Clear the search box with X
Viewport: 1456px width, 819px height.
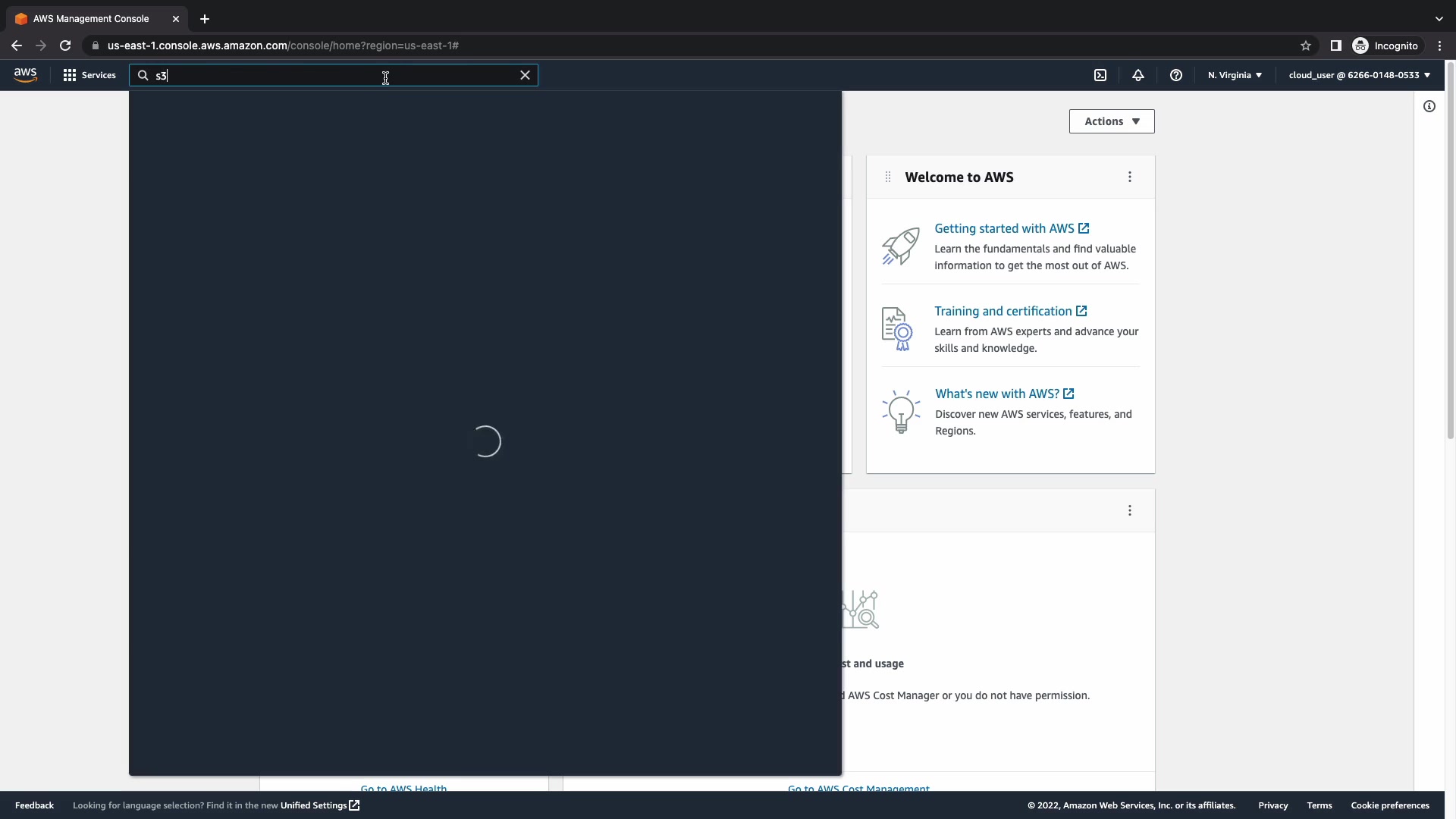tap(525, 75)
